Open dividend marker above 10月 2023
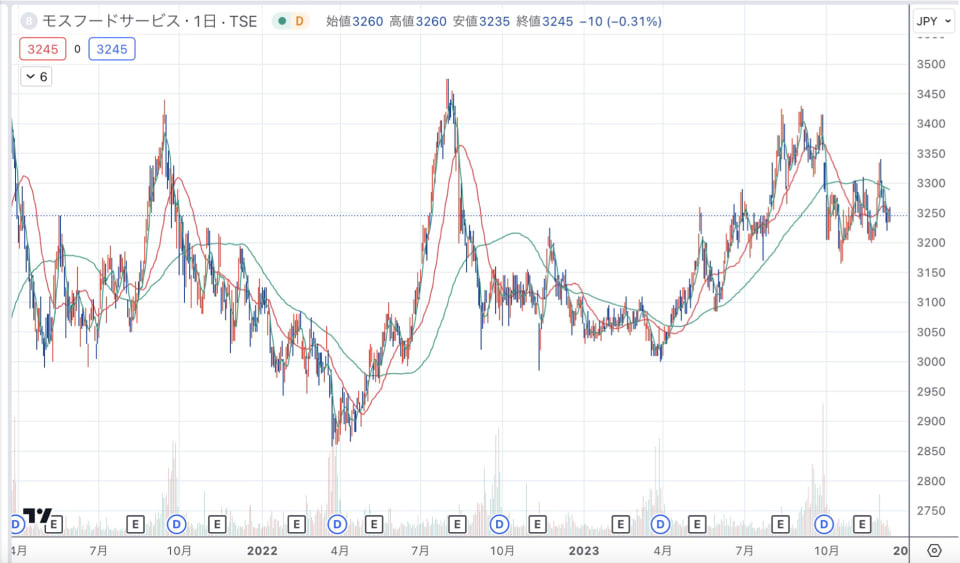960x563 pixels. coord(824,524)
